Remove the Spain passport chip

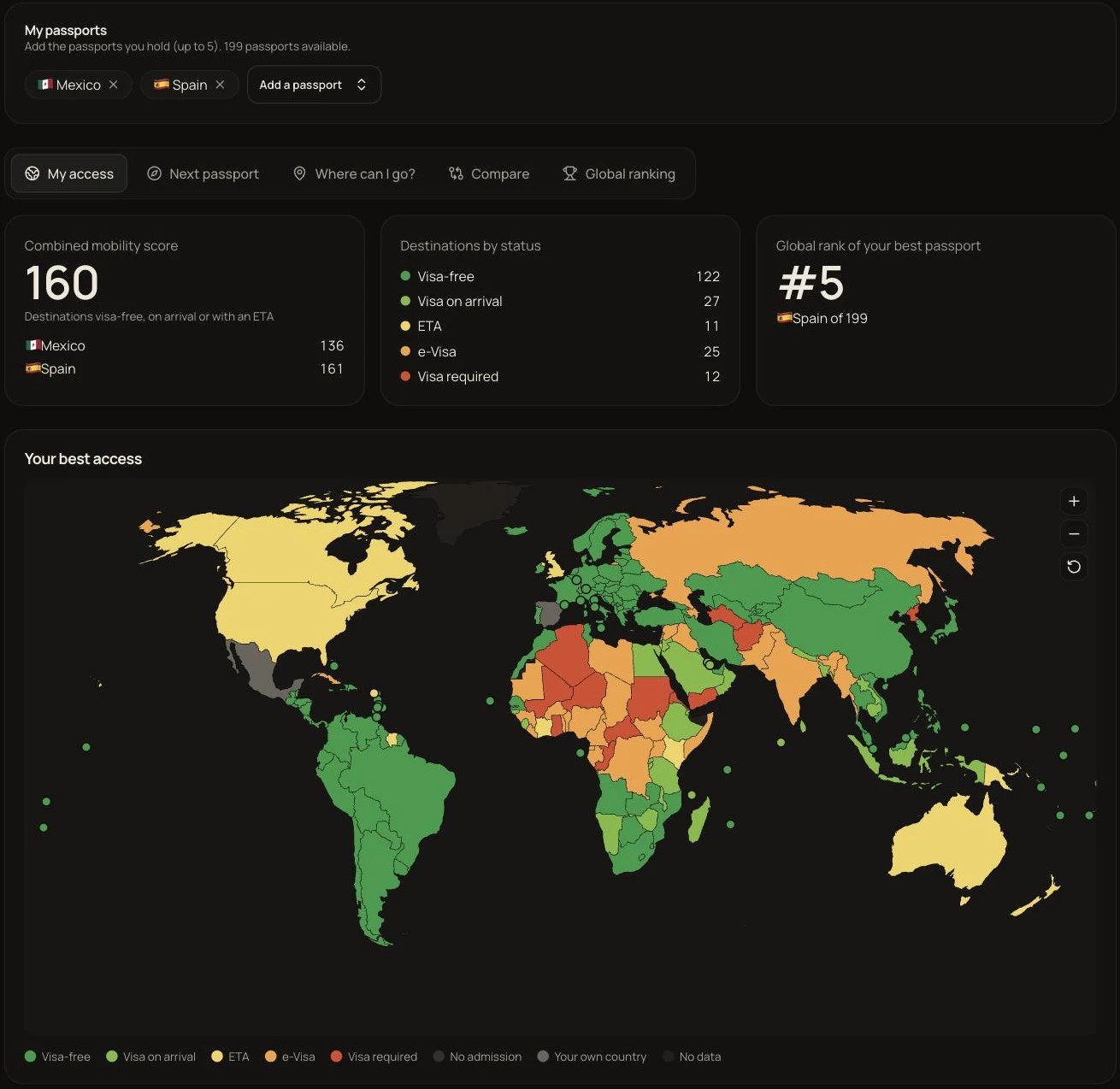(x=220, y=85)
